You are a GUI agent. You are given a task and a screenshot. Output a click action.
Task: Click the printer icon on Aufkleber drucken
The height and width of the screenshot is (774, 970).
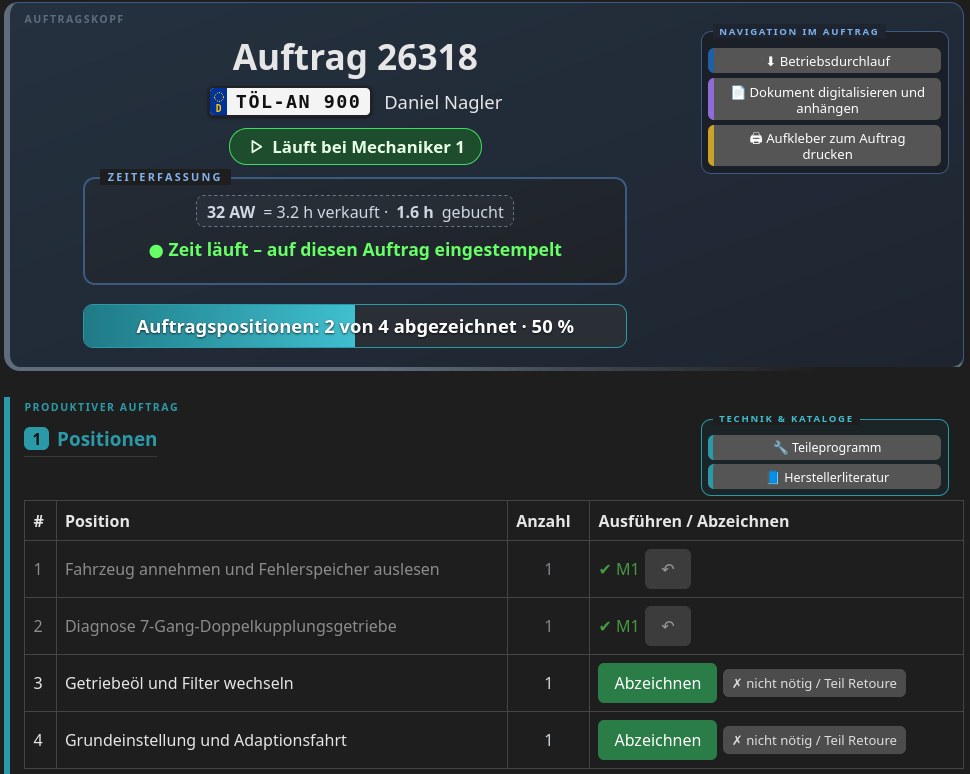[x=755, y=139]
